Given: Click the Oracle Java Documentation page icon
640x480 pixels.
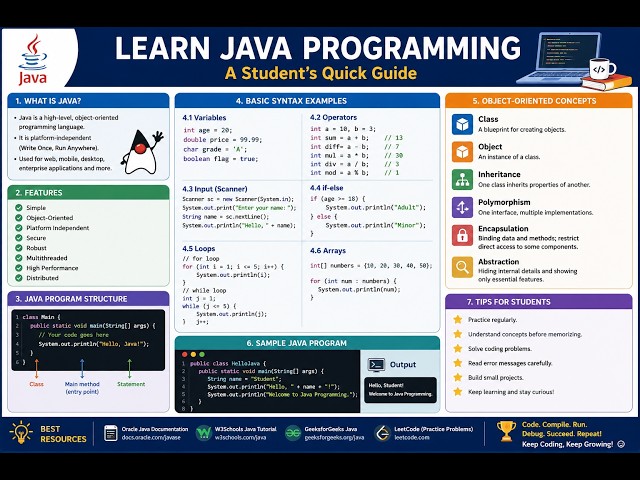Looking at the screenshot, I should (x=111, y=433).
